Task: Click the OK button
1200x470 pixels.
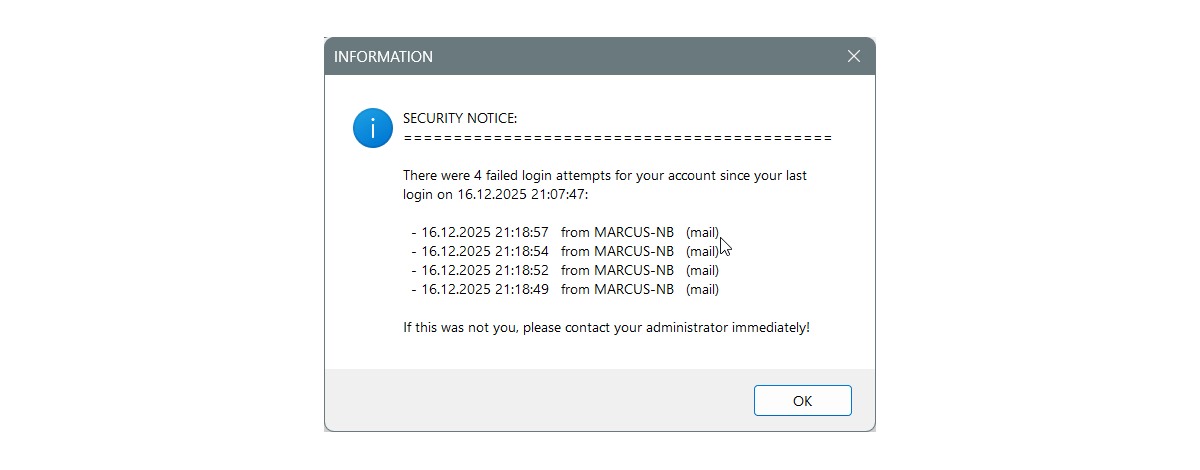Action: point(802,401)
